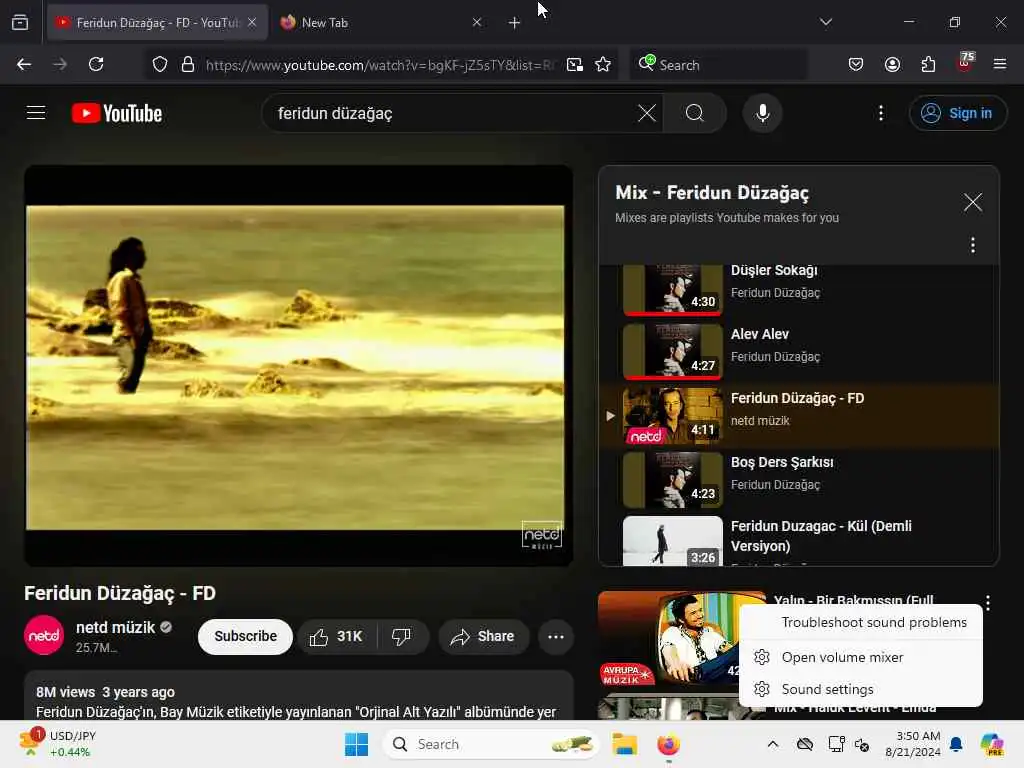Close the New Tab tab
This screenshot has height=768, width=1024.
coord(477,22)
